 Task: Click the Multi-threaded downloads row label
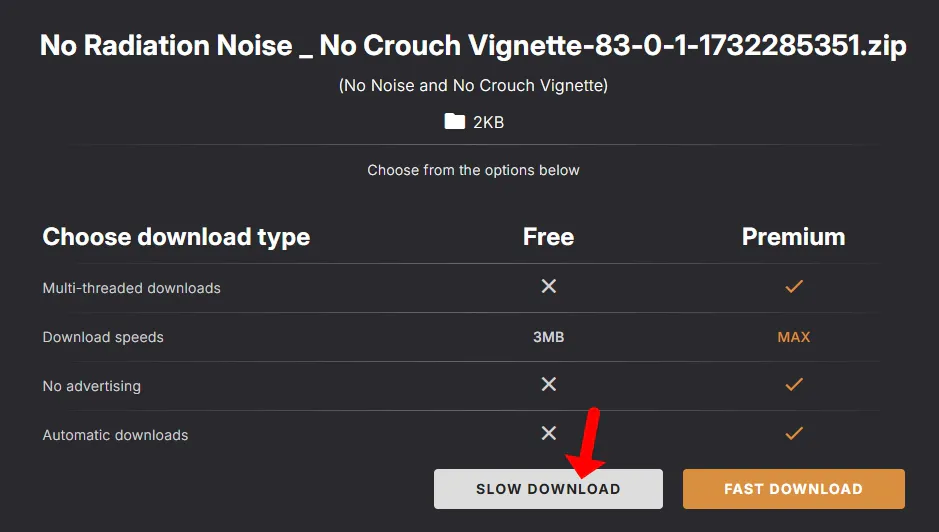click(131, 288)
